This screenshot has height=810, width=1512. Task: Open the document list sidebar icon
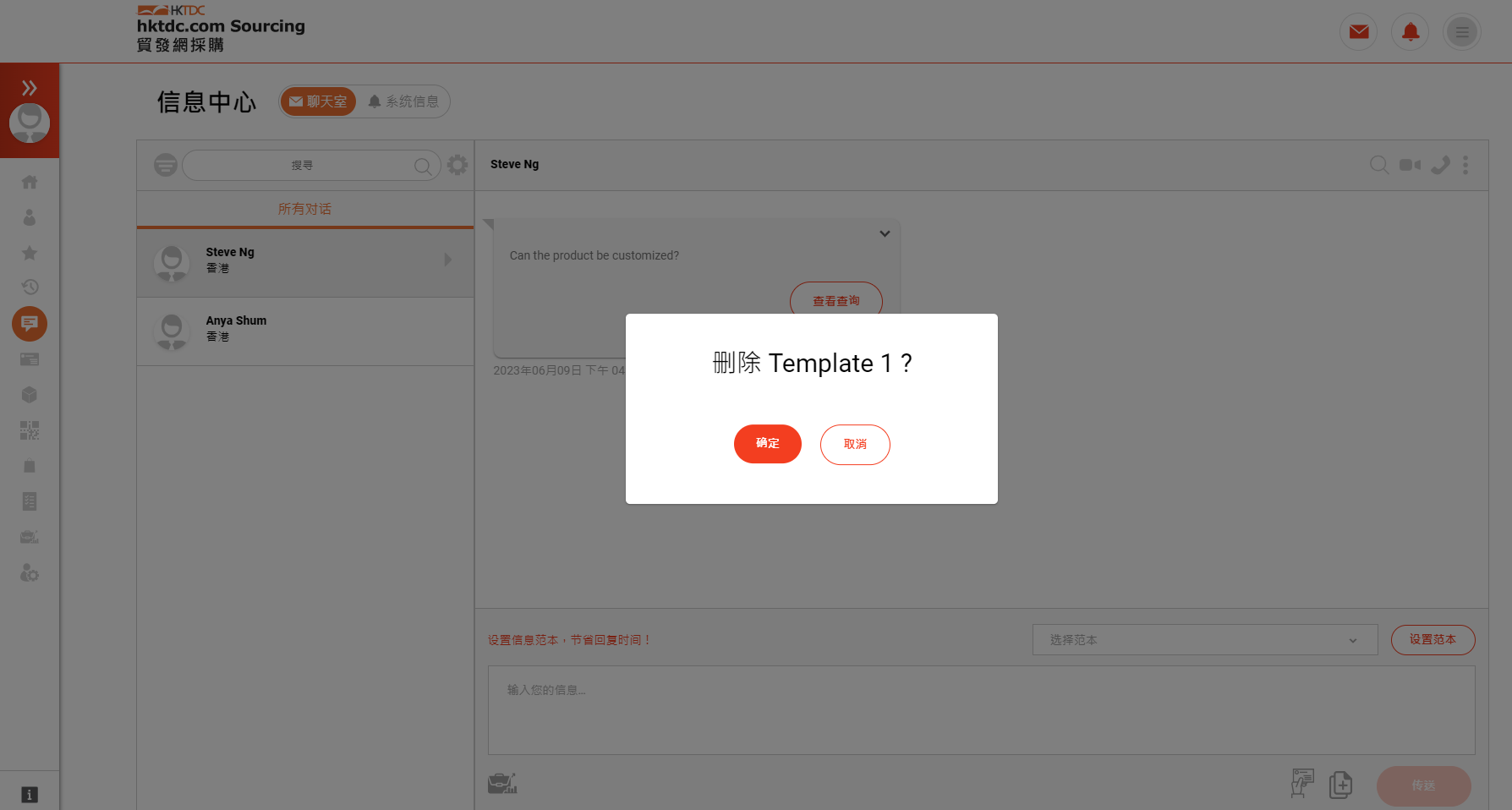point(30,501)
